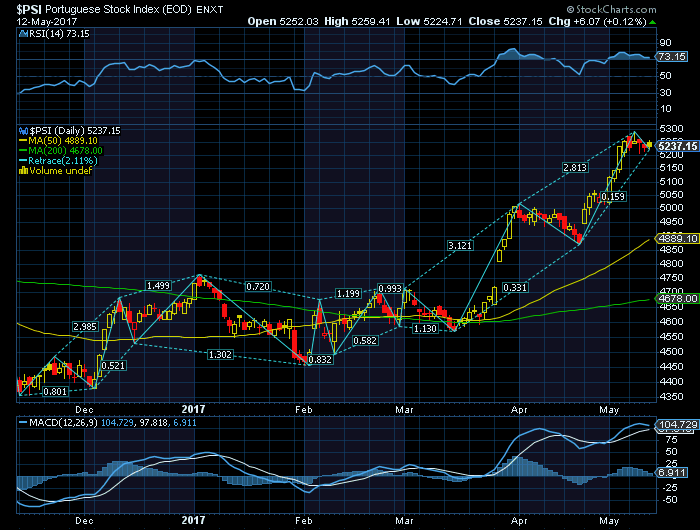Click the 5237.15 price tag on axis
This screenshot has width=700, height=530.
point(677,146)
